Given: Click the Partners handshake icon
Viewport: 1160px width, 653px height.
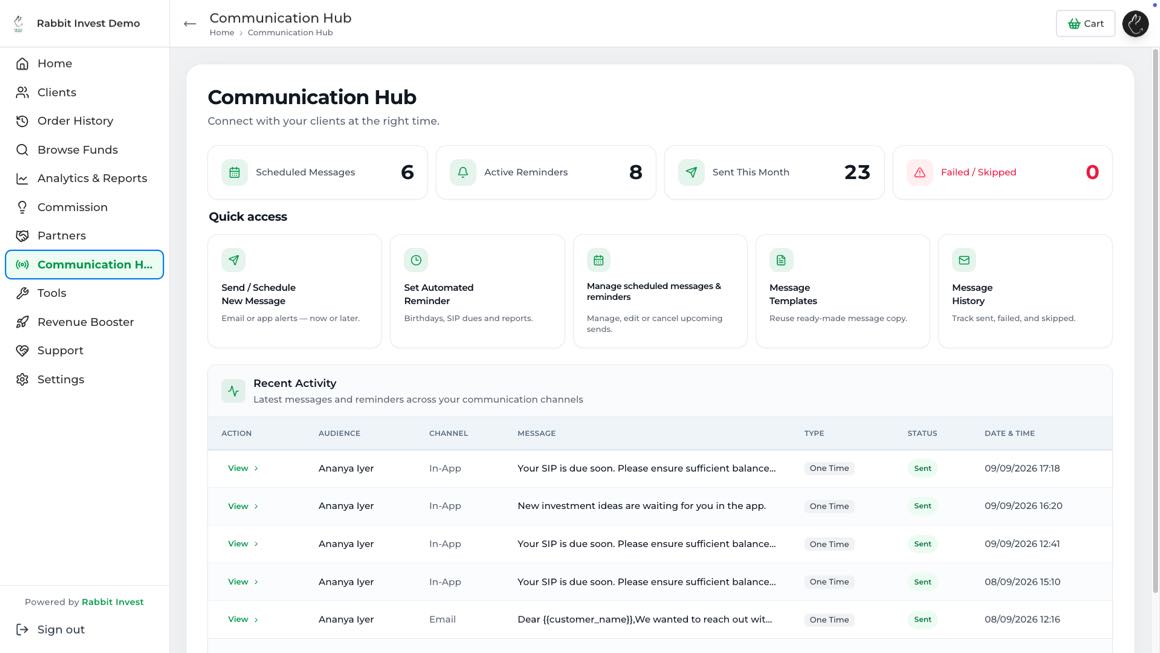Looking at the screenshot, I should coord(22,236).
